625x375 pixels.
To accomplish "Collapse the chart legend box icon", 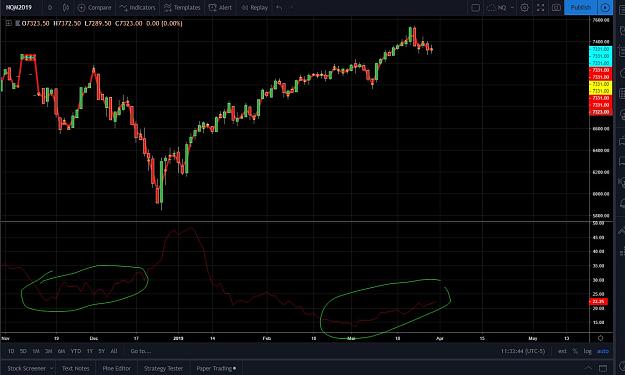I will [x=8, y=24].
